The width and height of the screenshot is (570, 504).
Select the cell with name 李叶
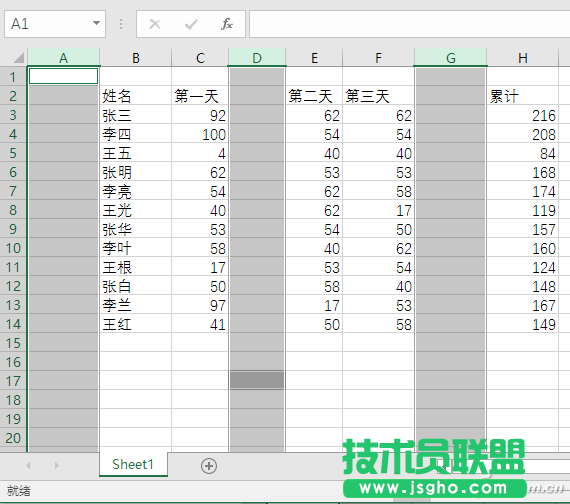(x=136, y=248)
